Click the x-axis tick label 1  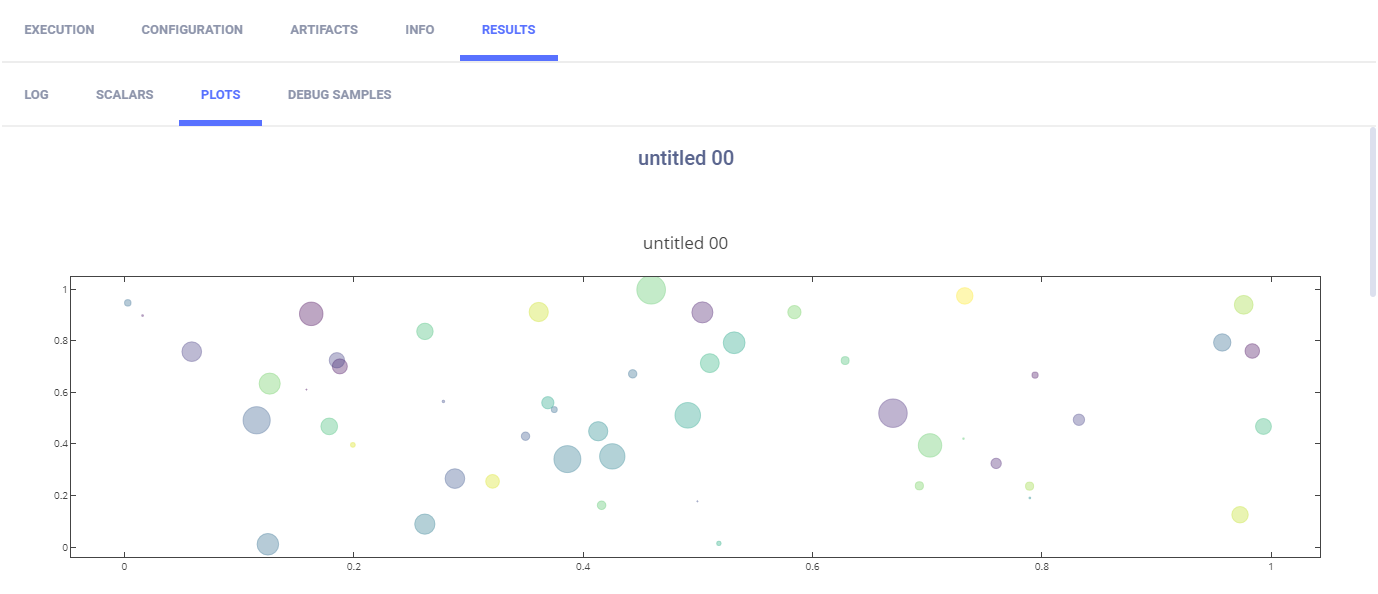click(1271, 567)
